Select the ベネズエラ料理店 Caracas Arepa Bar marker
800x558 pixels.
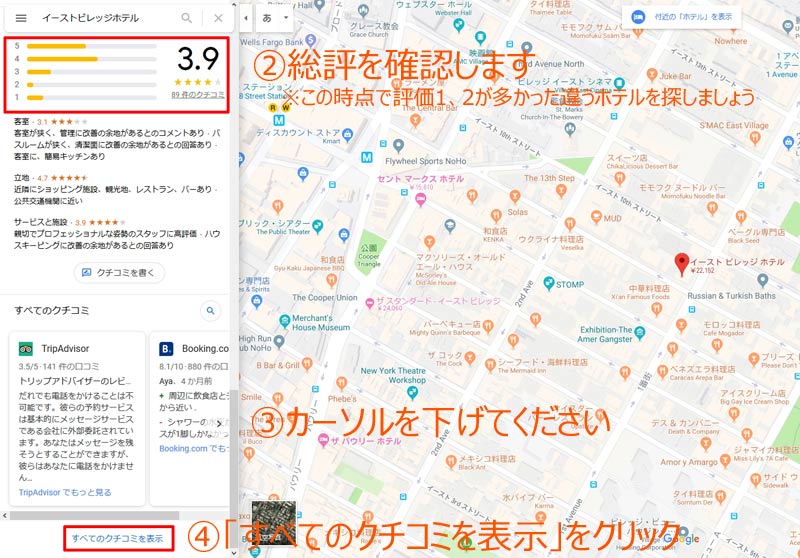[x=662, y=372]
